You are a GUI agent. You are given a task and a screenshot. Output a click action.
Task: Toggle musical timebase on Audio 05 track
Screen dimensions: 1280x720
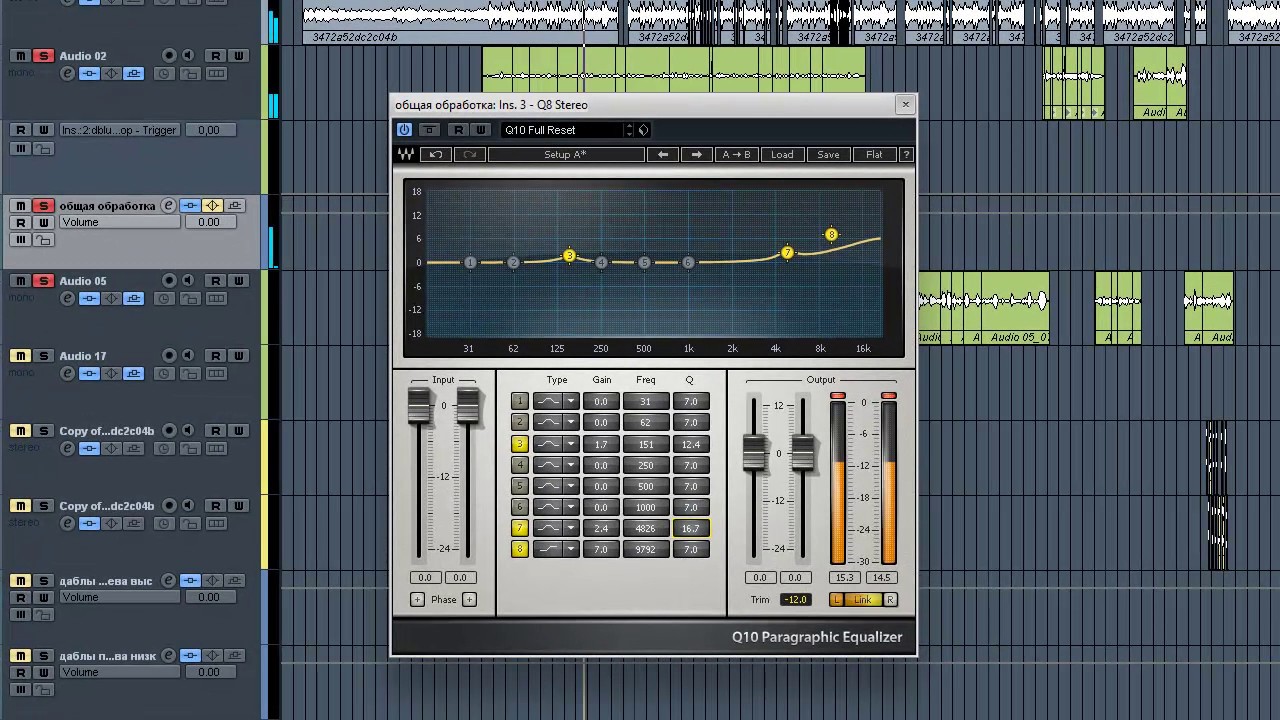click(163, 299)
